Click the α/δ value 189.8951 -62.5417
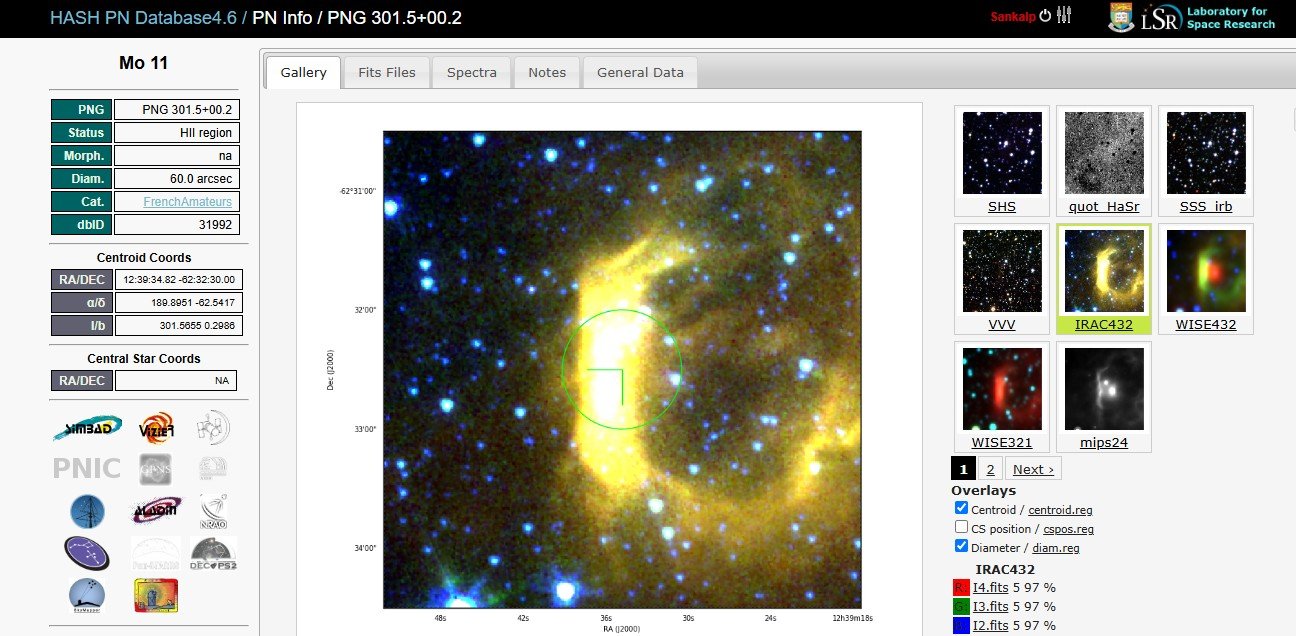 (x=179, y=303)
